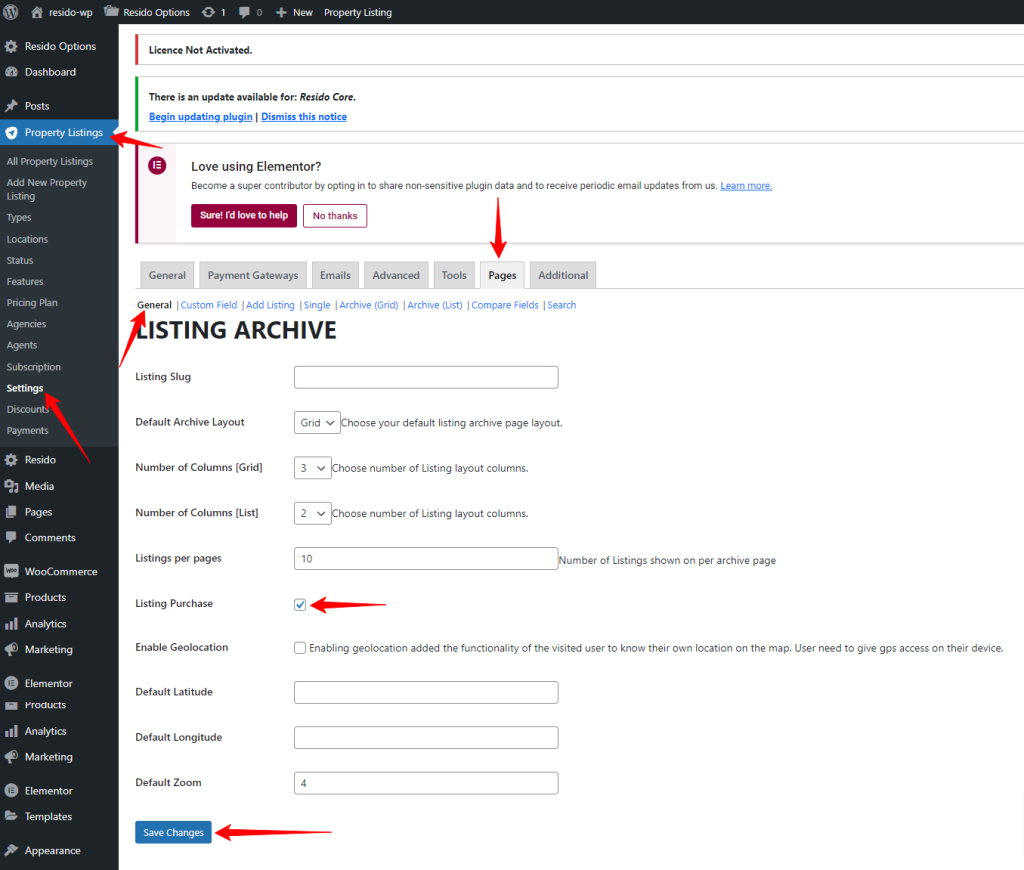
Task: Change Number of Columns [Grid] dropdown
Action: coord(314,467)
